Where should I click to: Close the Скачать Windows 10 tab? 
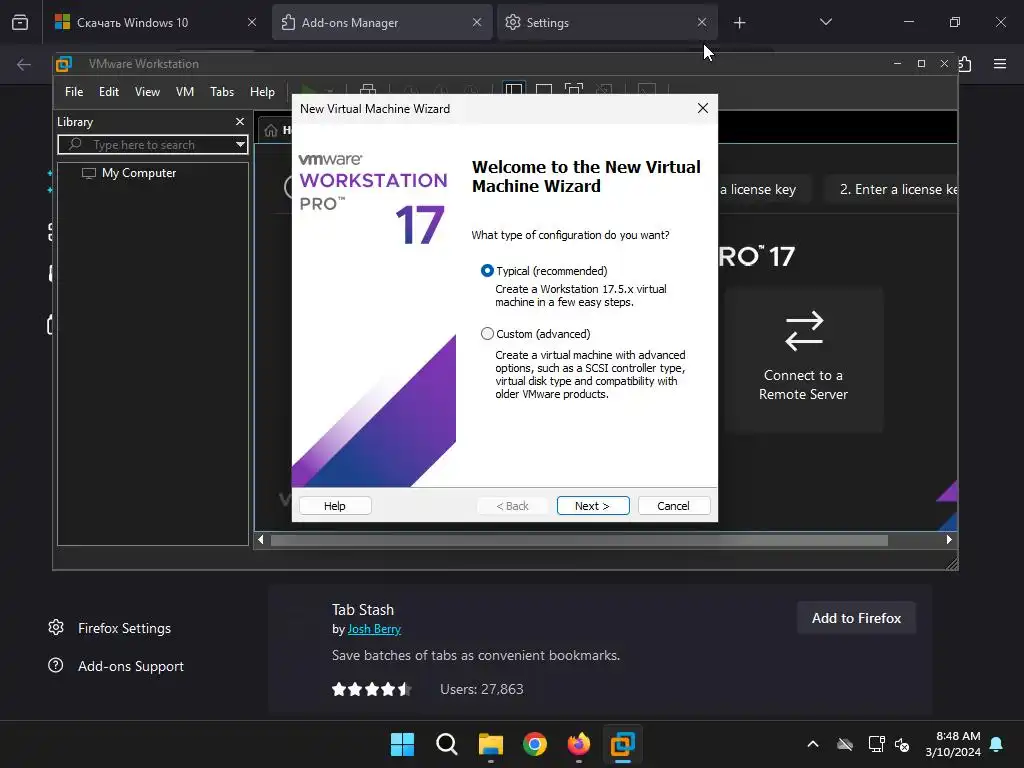(x=252, y=22)
